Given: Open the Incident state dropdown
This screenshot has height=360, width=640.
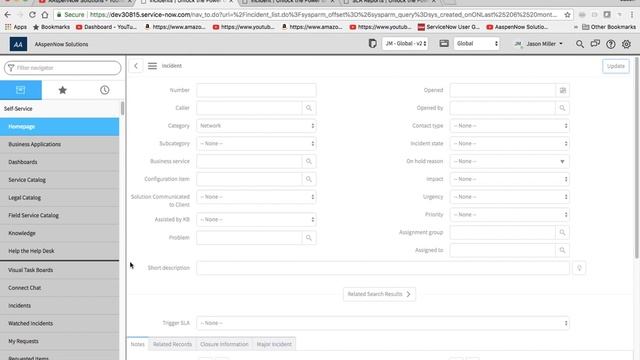Looking at the screenshot, I should tap(509, 144).
